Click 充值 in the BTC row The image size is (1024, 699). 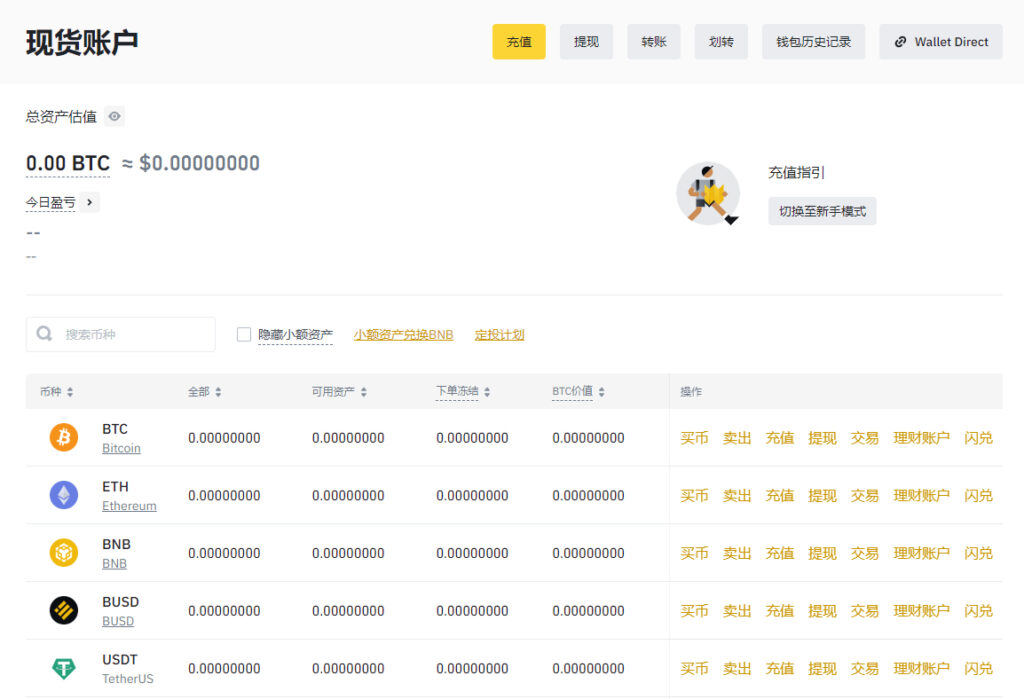coord(780,438)
